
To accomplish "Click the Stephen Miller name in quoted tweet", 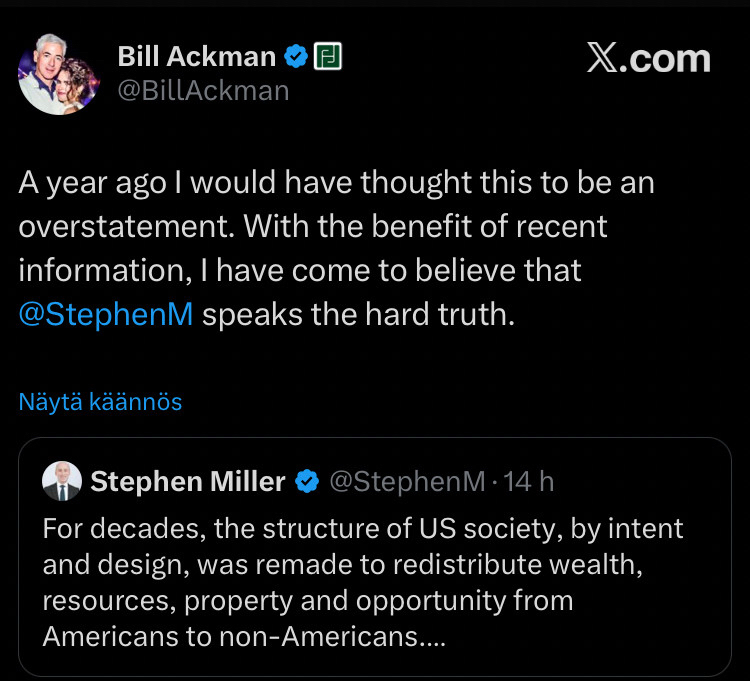I will [188, 482].
